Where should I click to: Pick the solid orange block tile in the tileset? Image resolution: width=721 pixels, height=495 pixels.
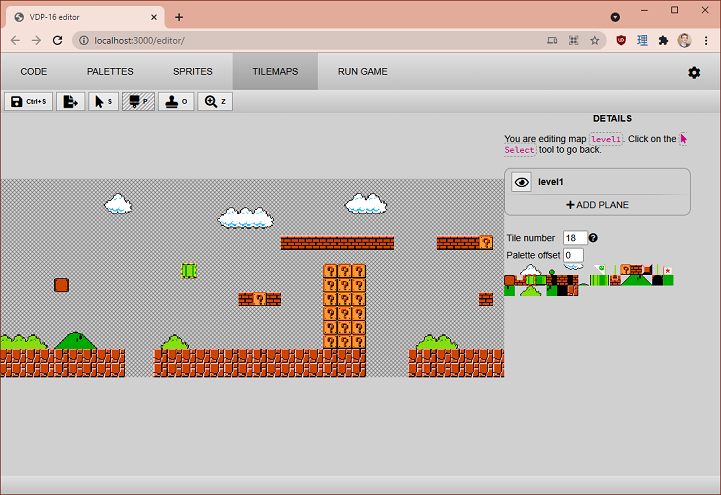[x=509, y=280]
